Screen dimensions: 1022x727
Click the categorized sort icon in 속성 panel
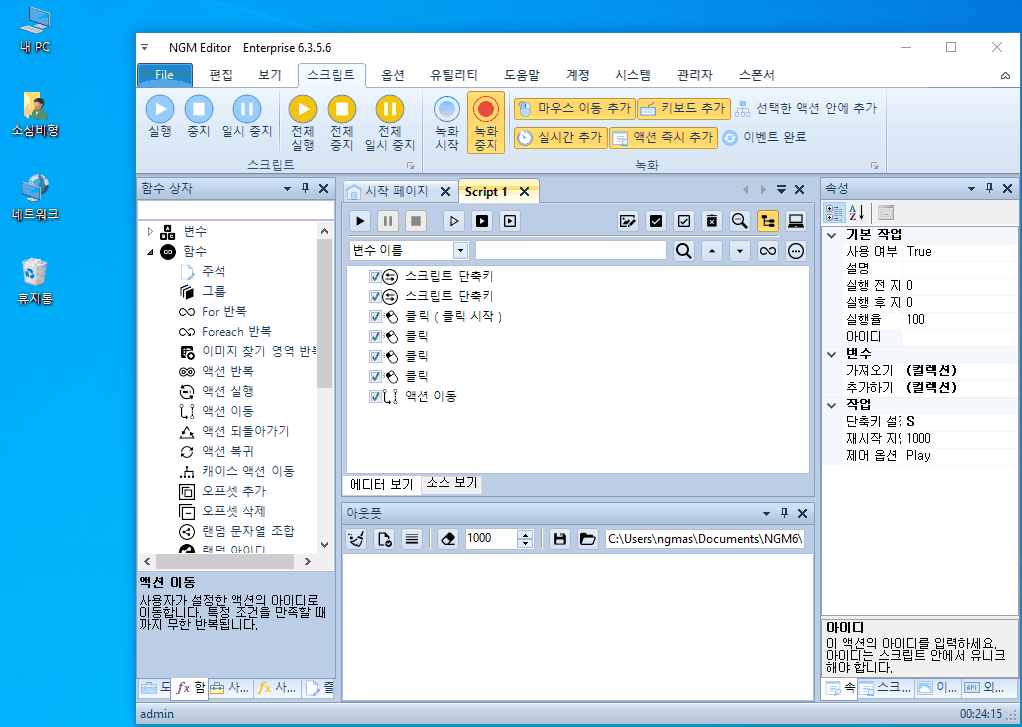(x=834, y=212)
